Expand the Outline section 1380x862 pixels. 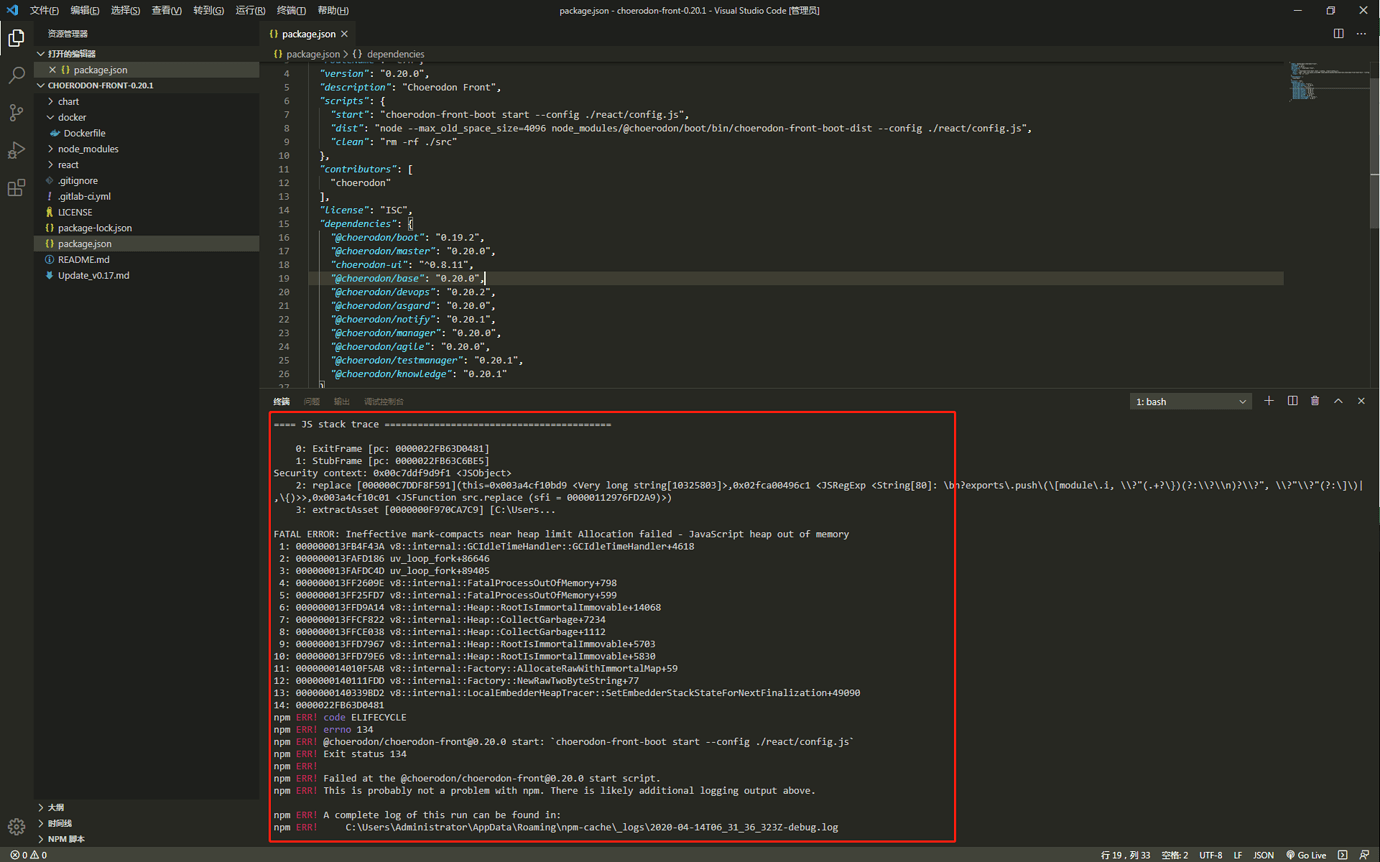coord(147,807)
